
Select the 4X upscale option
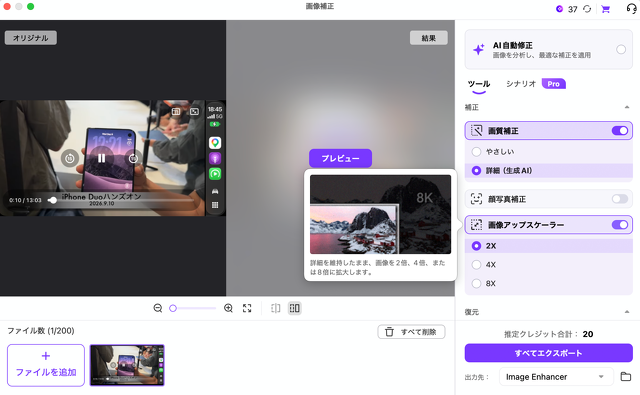[476, 265]
